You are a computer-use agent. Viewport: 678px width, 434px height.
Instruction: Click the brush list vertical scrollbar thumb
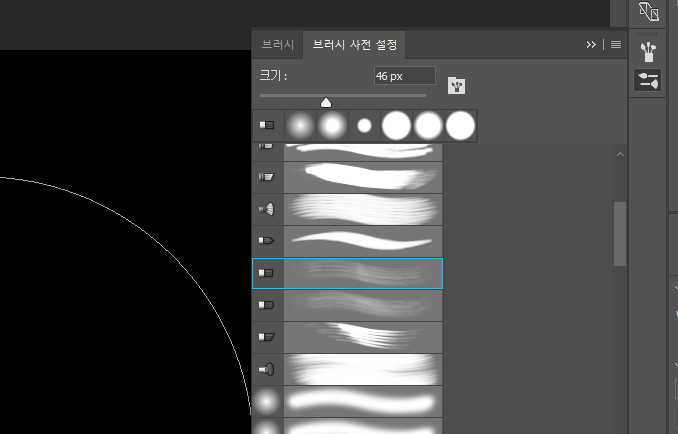(x=620, y=233)
